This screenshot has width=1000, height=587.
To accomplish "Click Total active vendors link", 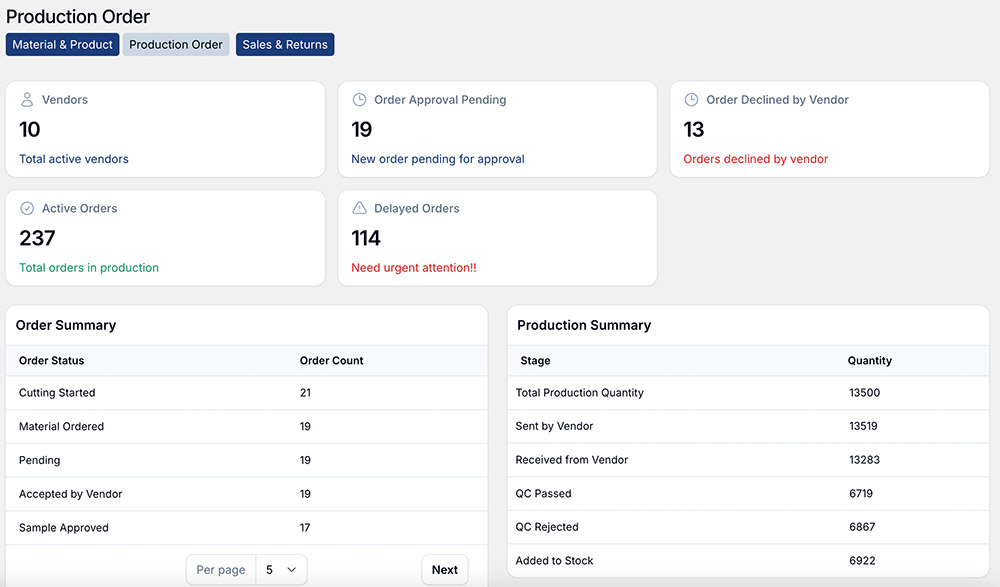I will coord(74,159).
